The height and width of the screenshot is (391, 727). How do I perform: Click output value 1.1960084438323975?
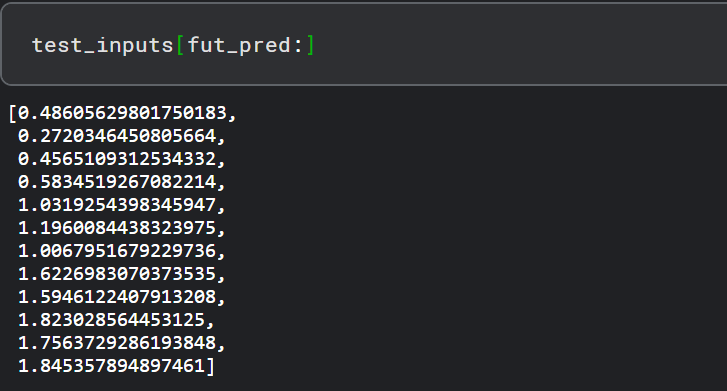click(117, 228)
